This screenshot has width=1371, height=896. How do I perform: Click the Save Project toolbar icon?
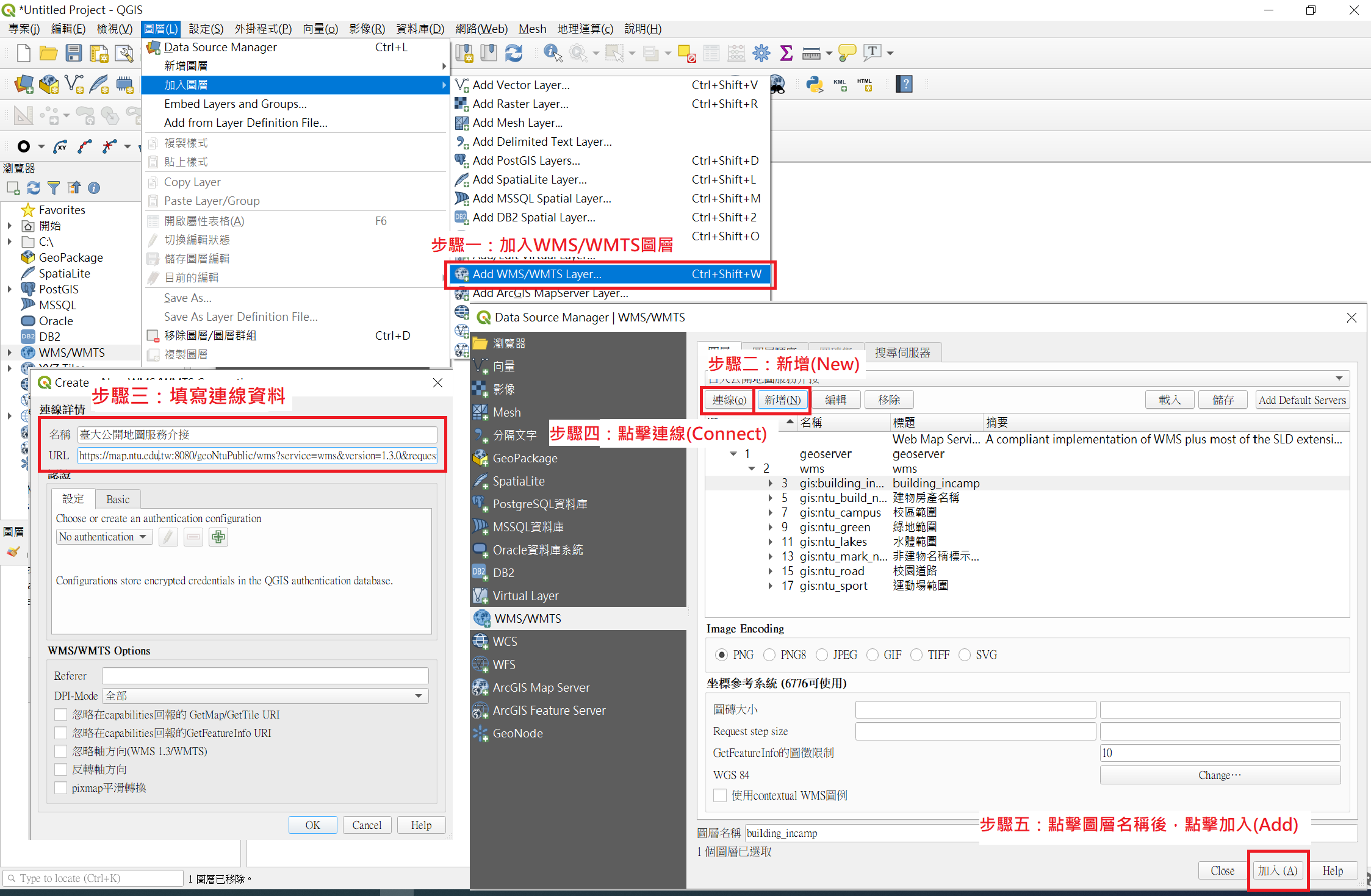click(x=74, y=54)
